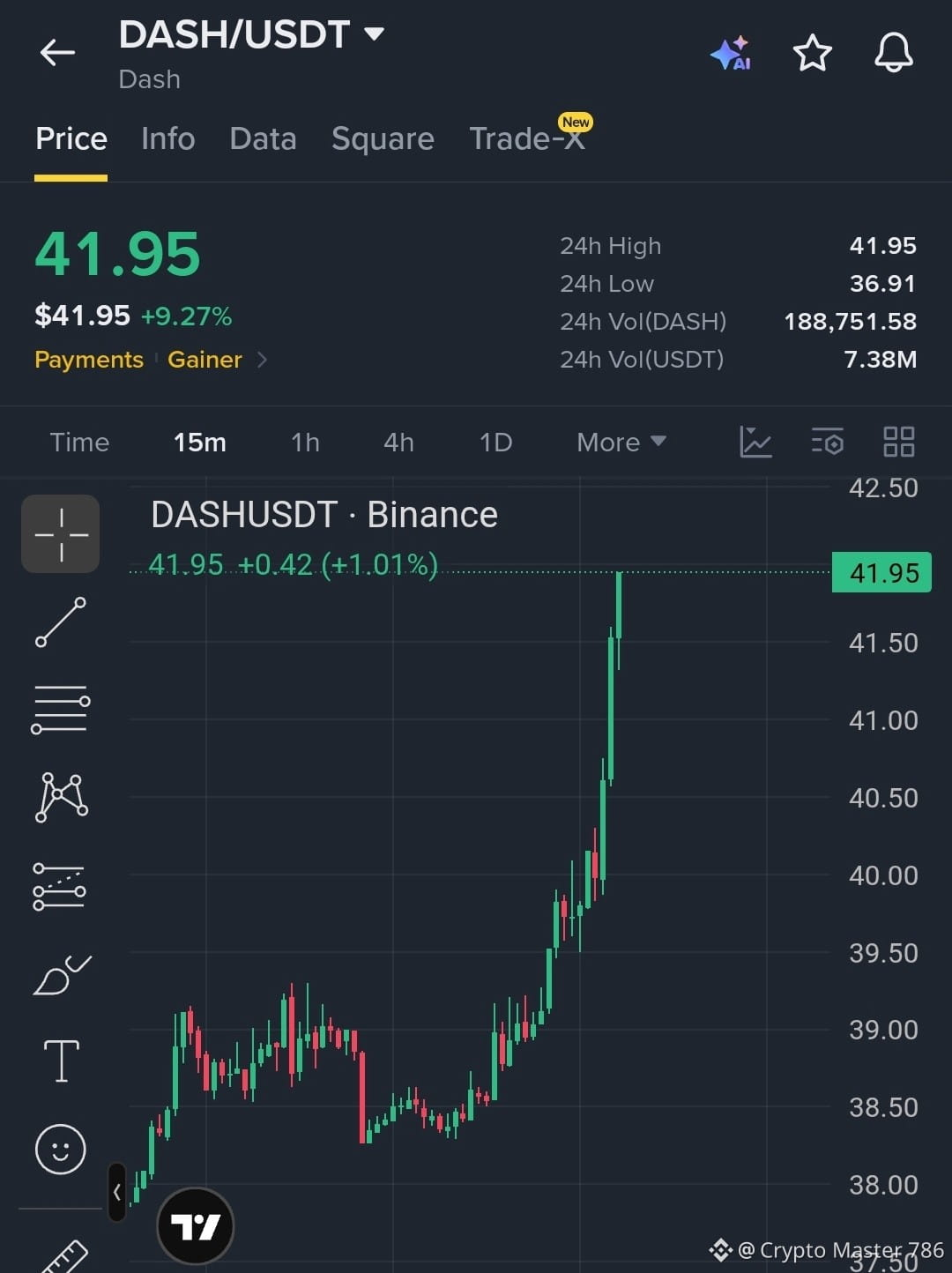Select the trend line drawing tool

tap(61, 622)
